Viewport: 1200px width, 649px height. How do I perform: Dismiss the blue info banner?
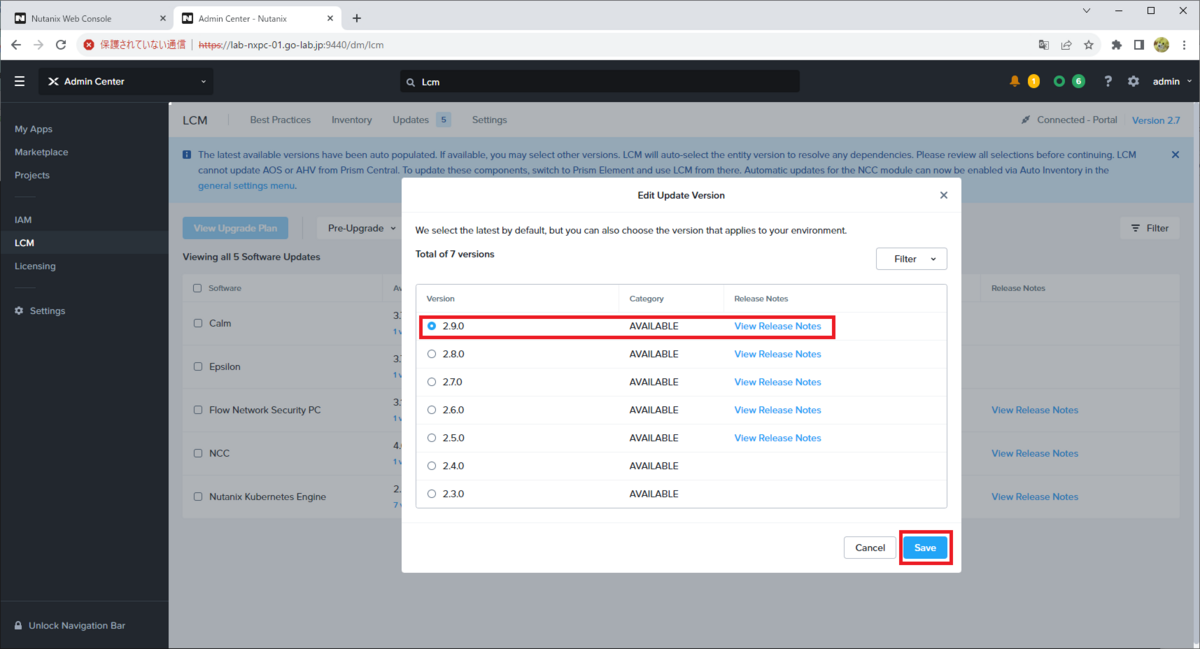[x=1175, y=155]
